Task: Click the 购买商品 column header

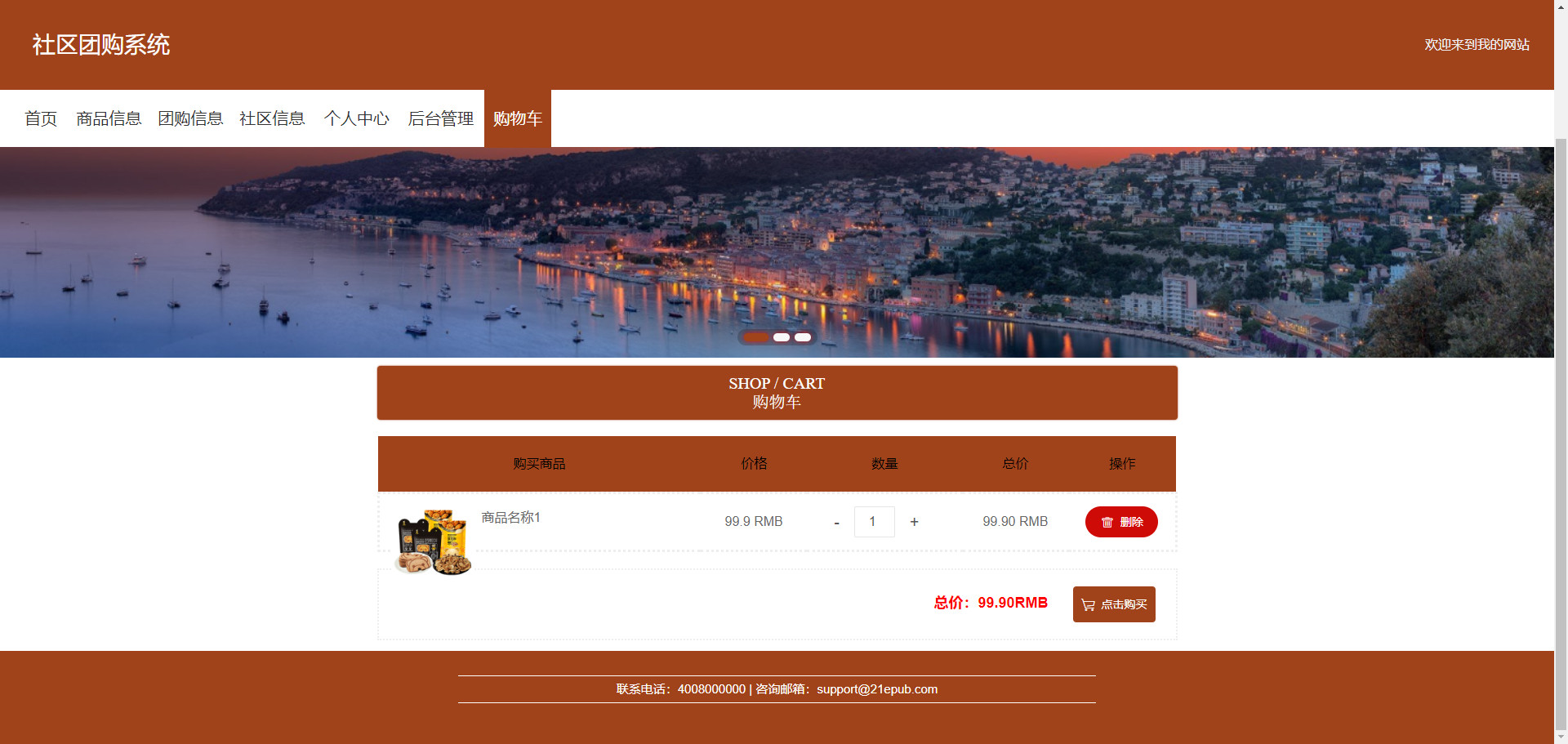Action: click(539, 464)
